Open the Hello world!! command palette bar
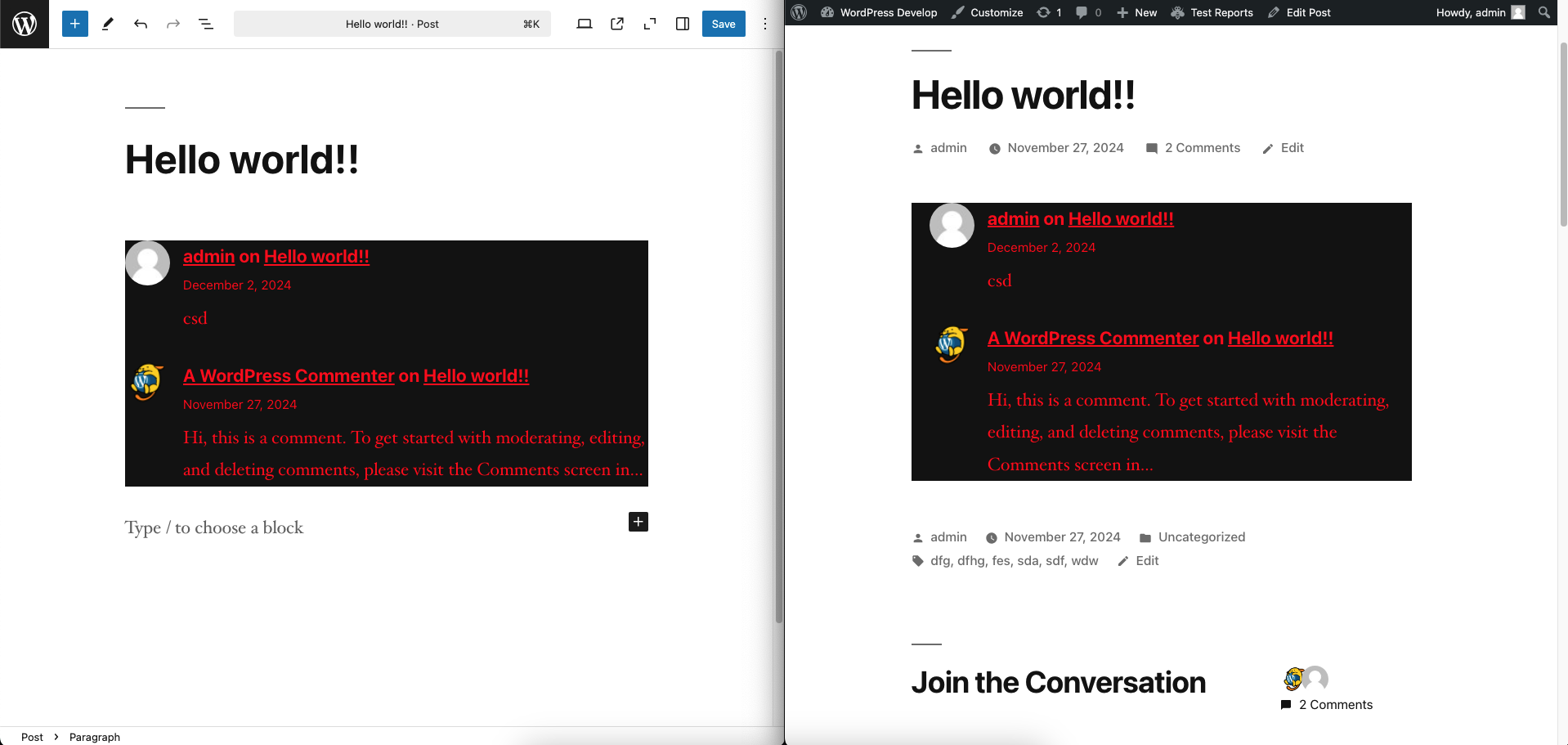Viewport: 1568px width, 745px height. click(x=392, y=24)
